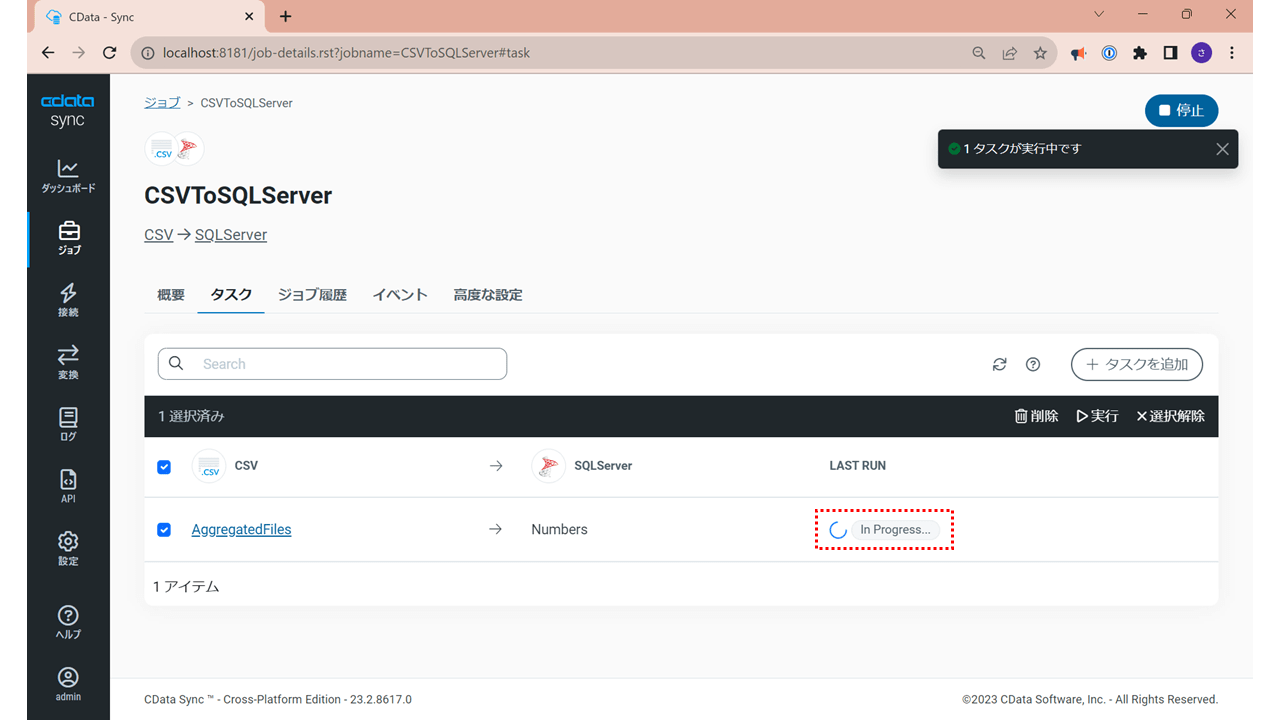
Task: Click 削除 to delete selected task
Action: pyautogui.click(x=1036, y=416)
